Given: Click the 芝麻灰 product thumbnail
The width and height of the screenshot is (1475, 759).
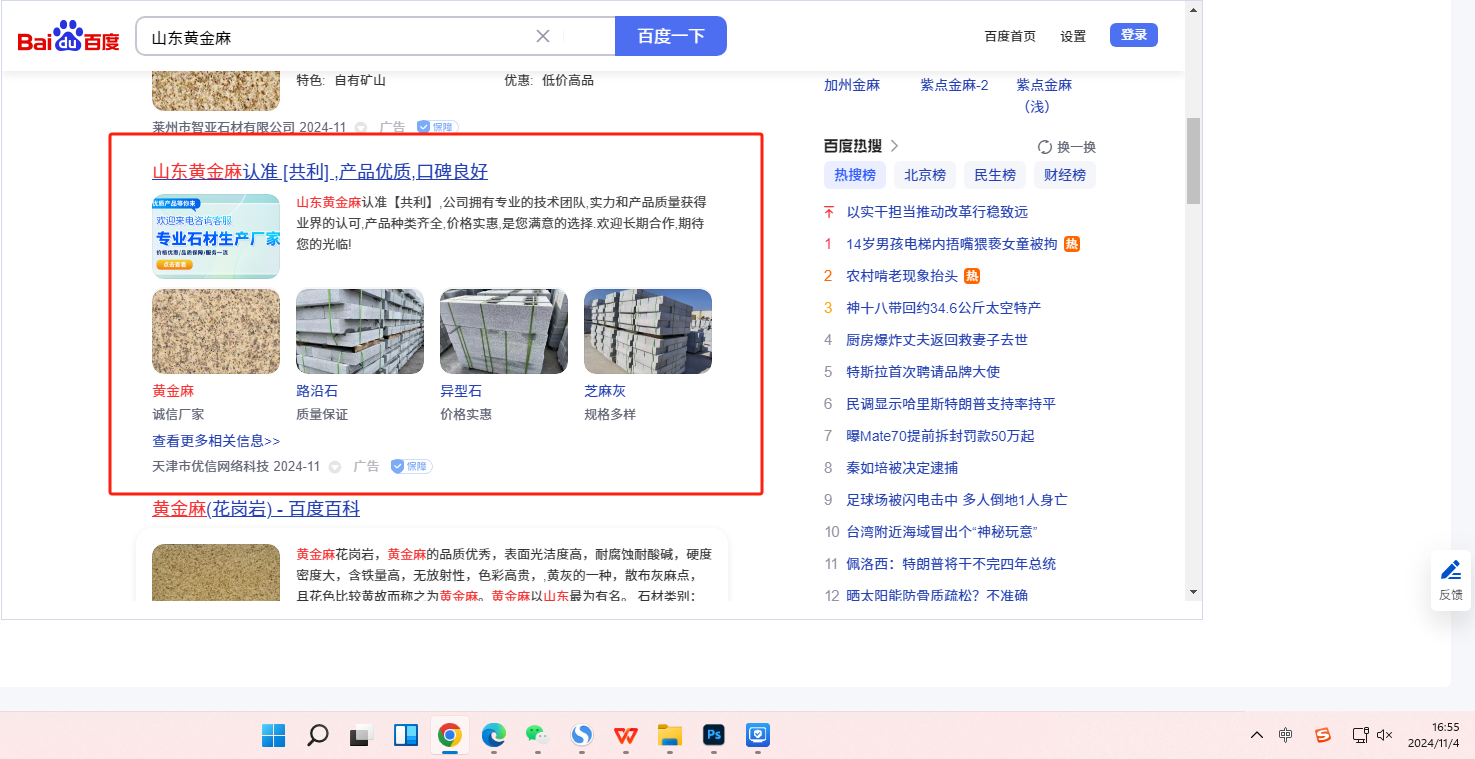Looking at the screenshot, I should point(648,332).
